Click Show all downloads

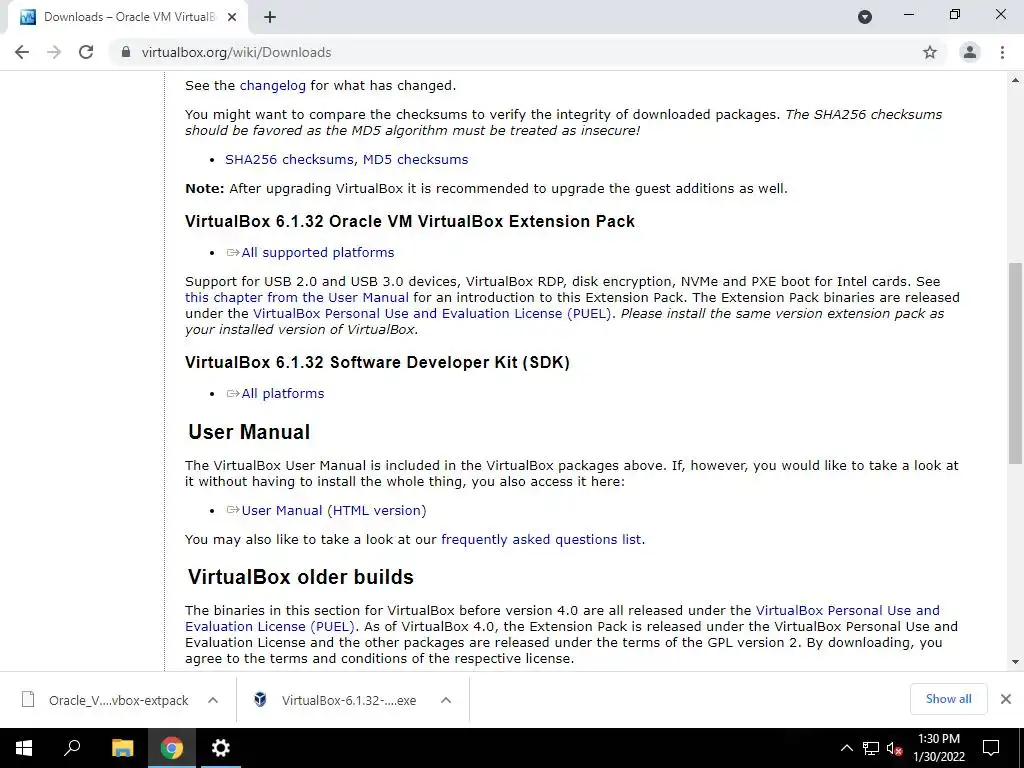click(x=948, y=699)
